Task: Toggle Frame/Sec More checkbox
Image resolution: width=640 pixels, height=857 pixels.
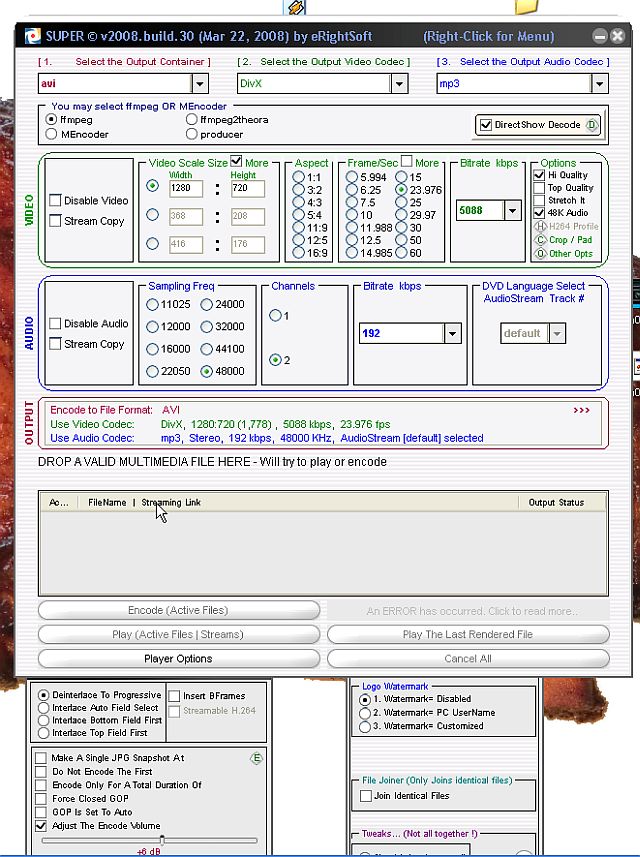Action: click(406, 161)
